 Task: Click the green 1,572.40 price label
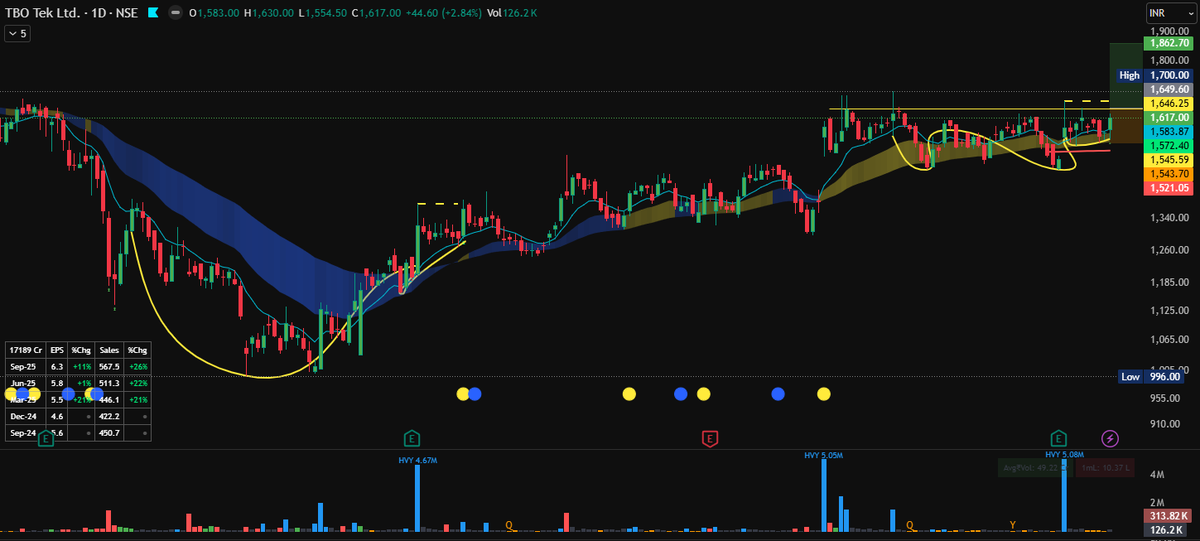(1168, 145)
